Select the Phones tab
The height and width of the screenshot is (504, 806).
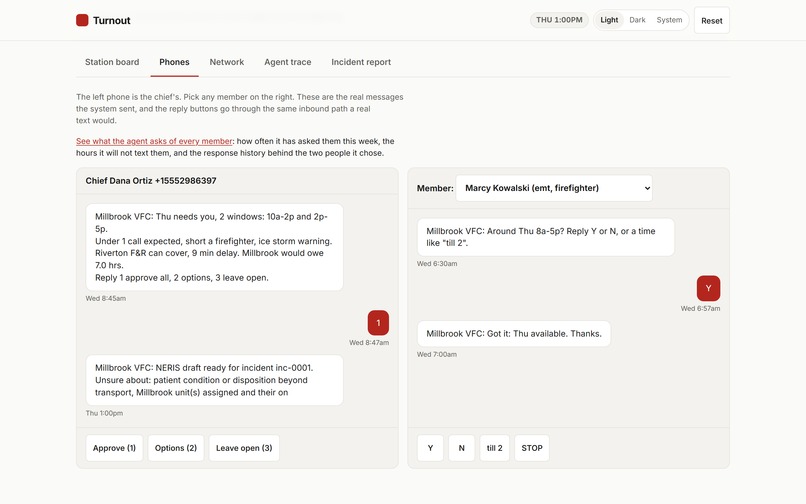click(x=174, y=62)
